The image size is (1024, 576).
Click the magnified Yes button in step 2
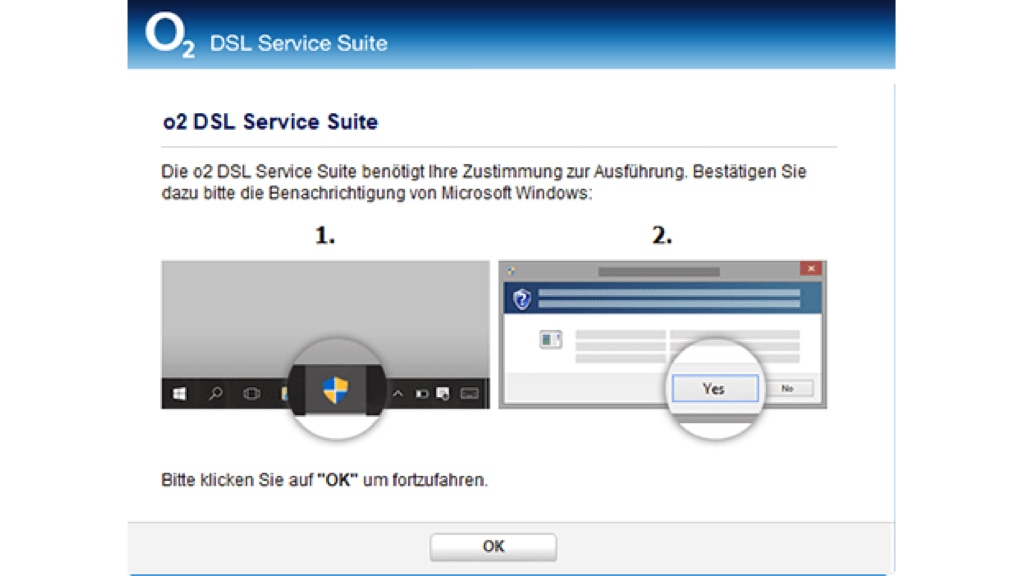[714, 388]
